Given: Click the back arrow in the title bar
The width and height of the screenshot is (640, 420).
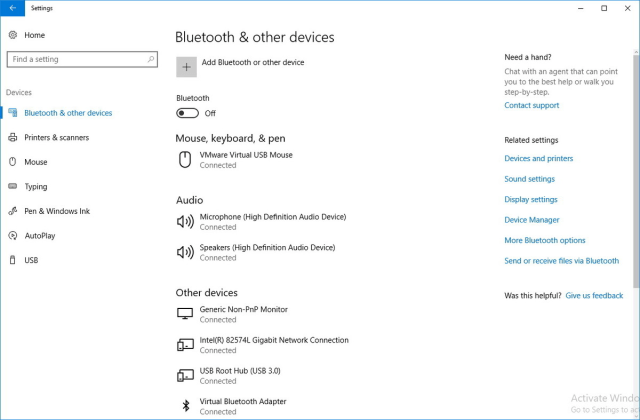Looking at the screenshot, I should pyautogui.click(x=12, y=8).
